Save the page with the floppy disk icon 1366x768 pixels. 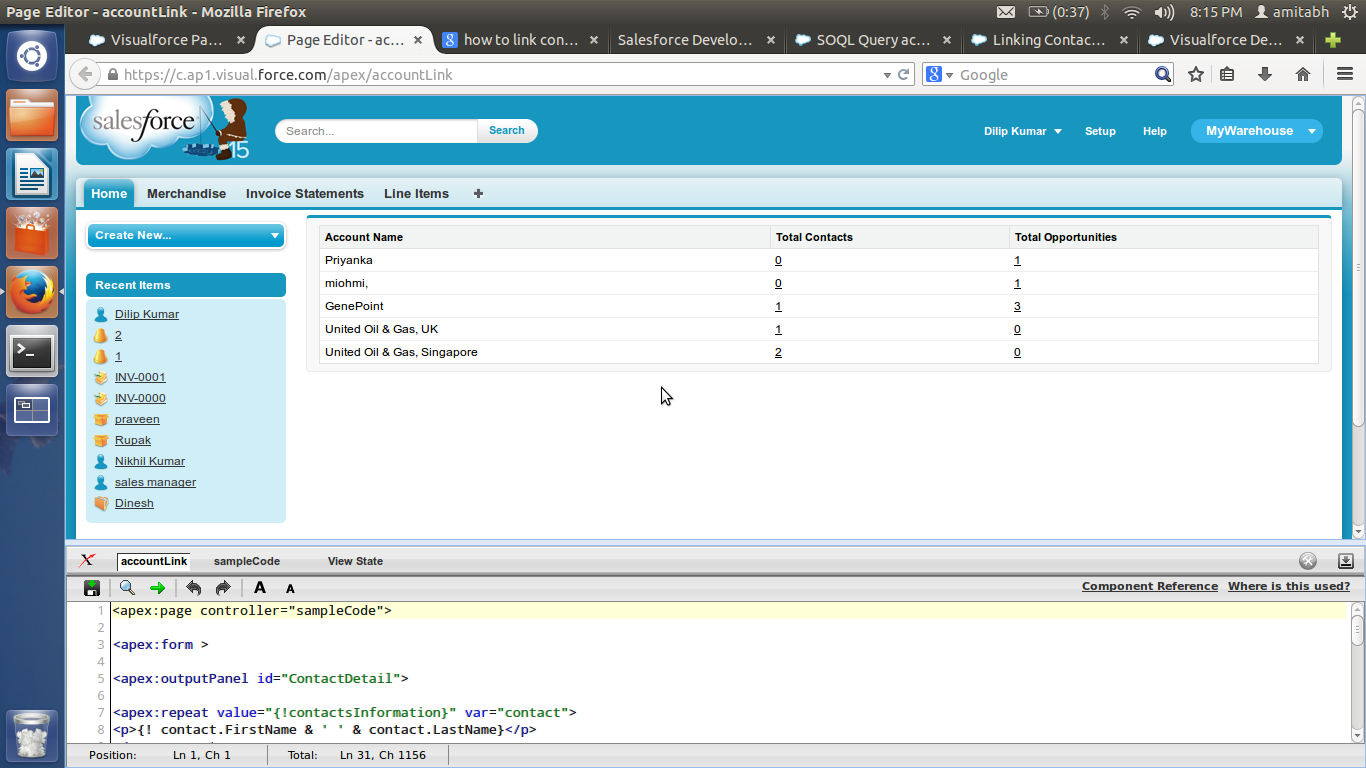coord(92,588)
